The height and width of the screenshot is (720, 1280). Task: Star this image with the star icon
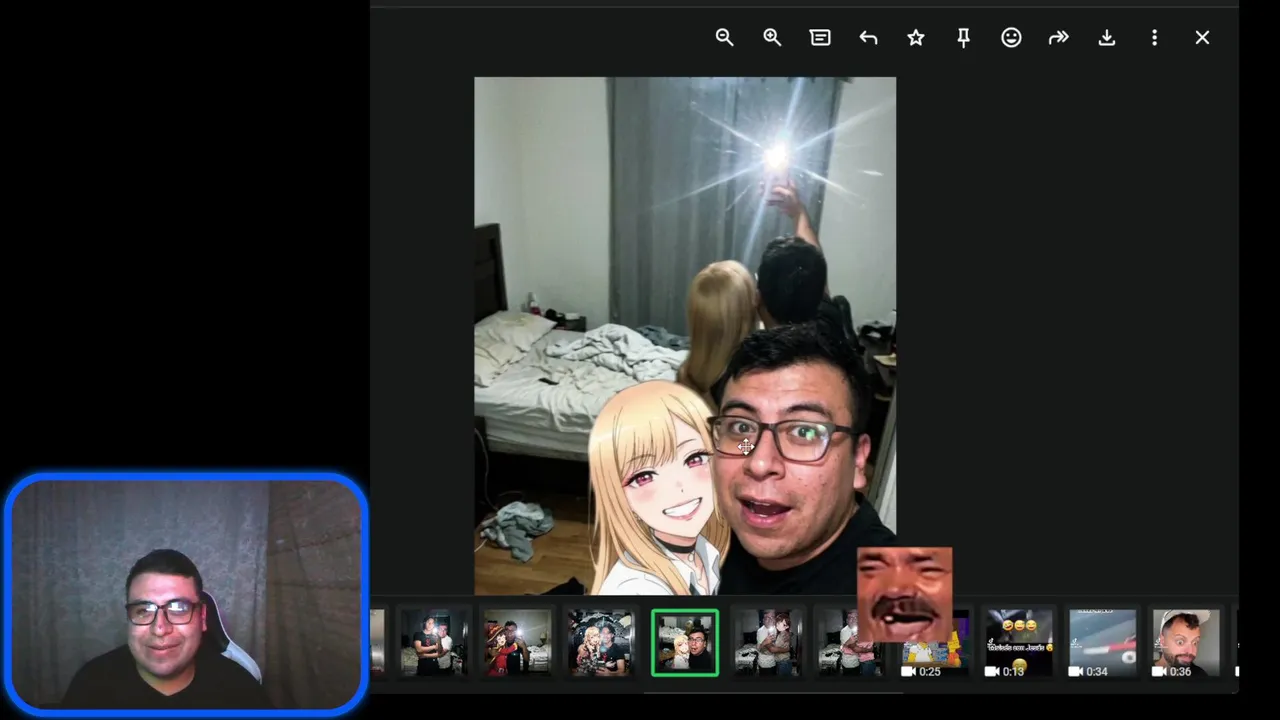[x=916, y=37]
